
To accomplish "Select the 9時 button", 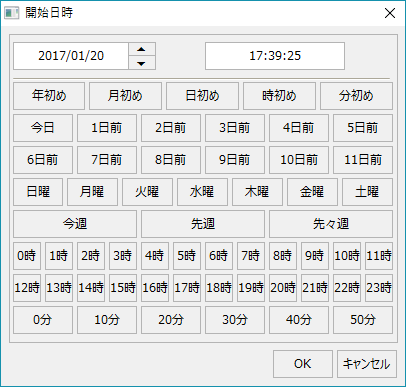I will click(x=315, y=256).
